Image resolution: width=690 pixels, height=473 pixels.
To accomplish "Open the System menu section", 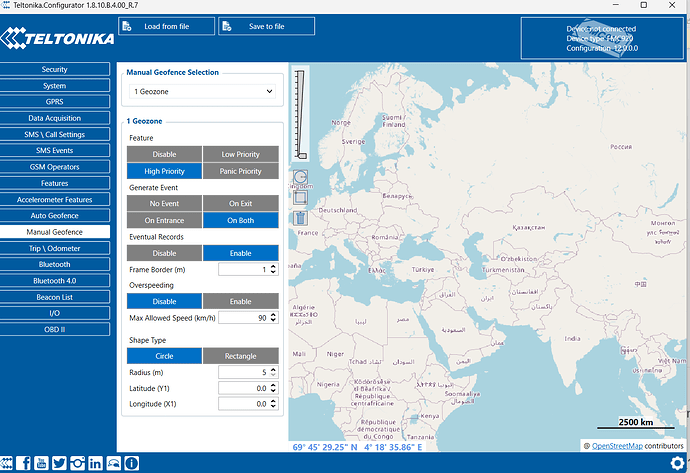I will (x=55, y=86).
